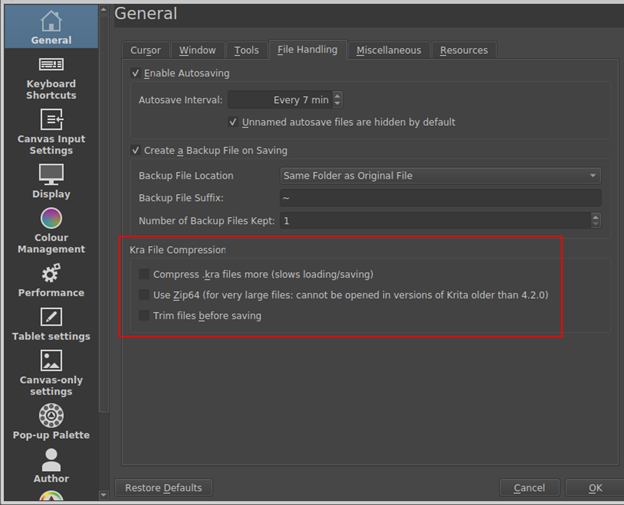Open Performance settings gear icon
624x505 pixels.
coord(51,273)
